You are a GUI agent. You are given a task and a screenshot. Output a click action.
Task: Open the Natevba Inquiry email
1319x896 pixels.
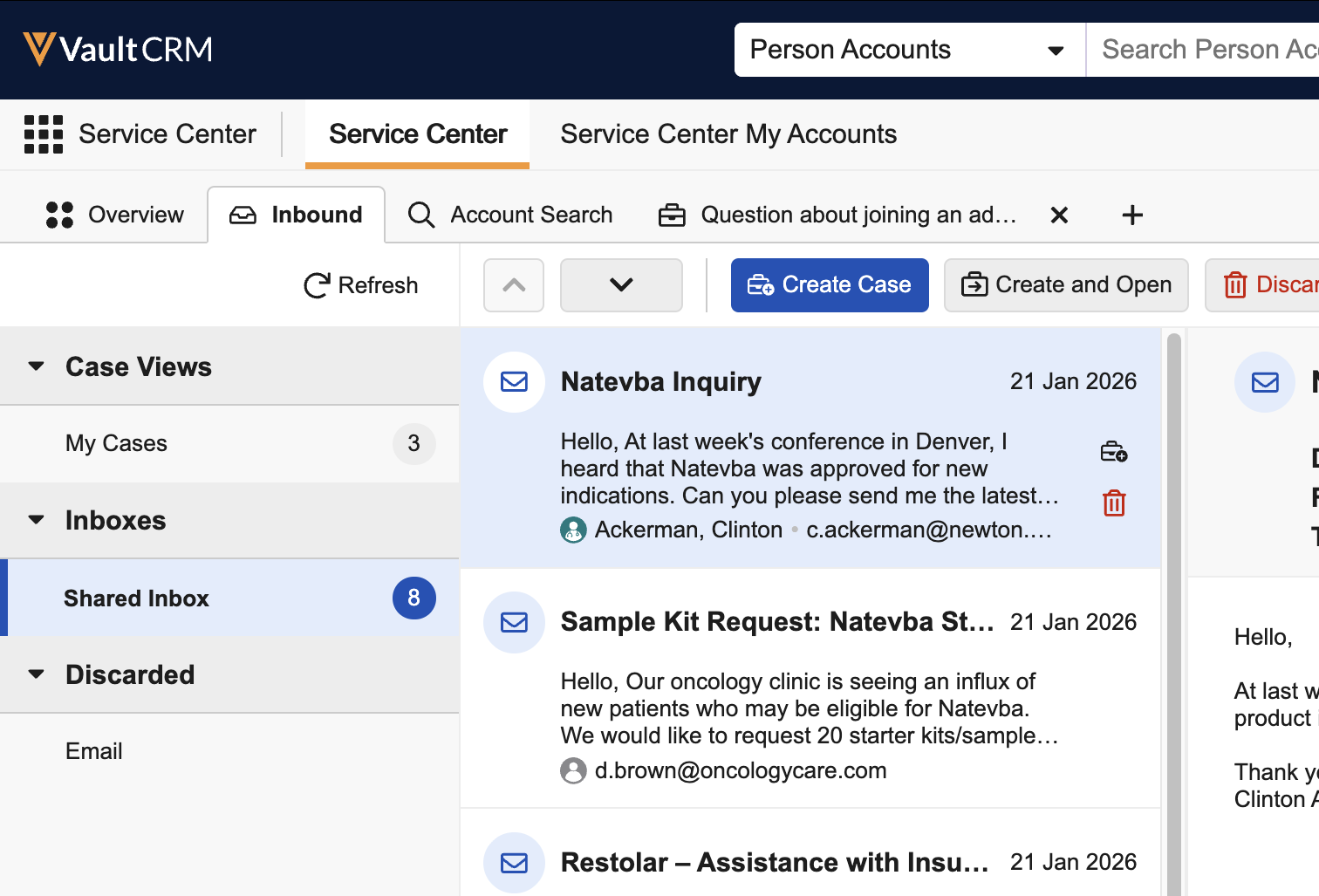click(x=810, y=448)
